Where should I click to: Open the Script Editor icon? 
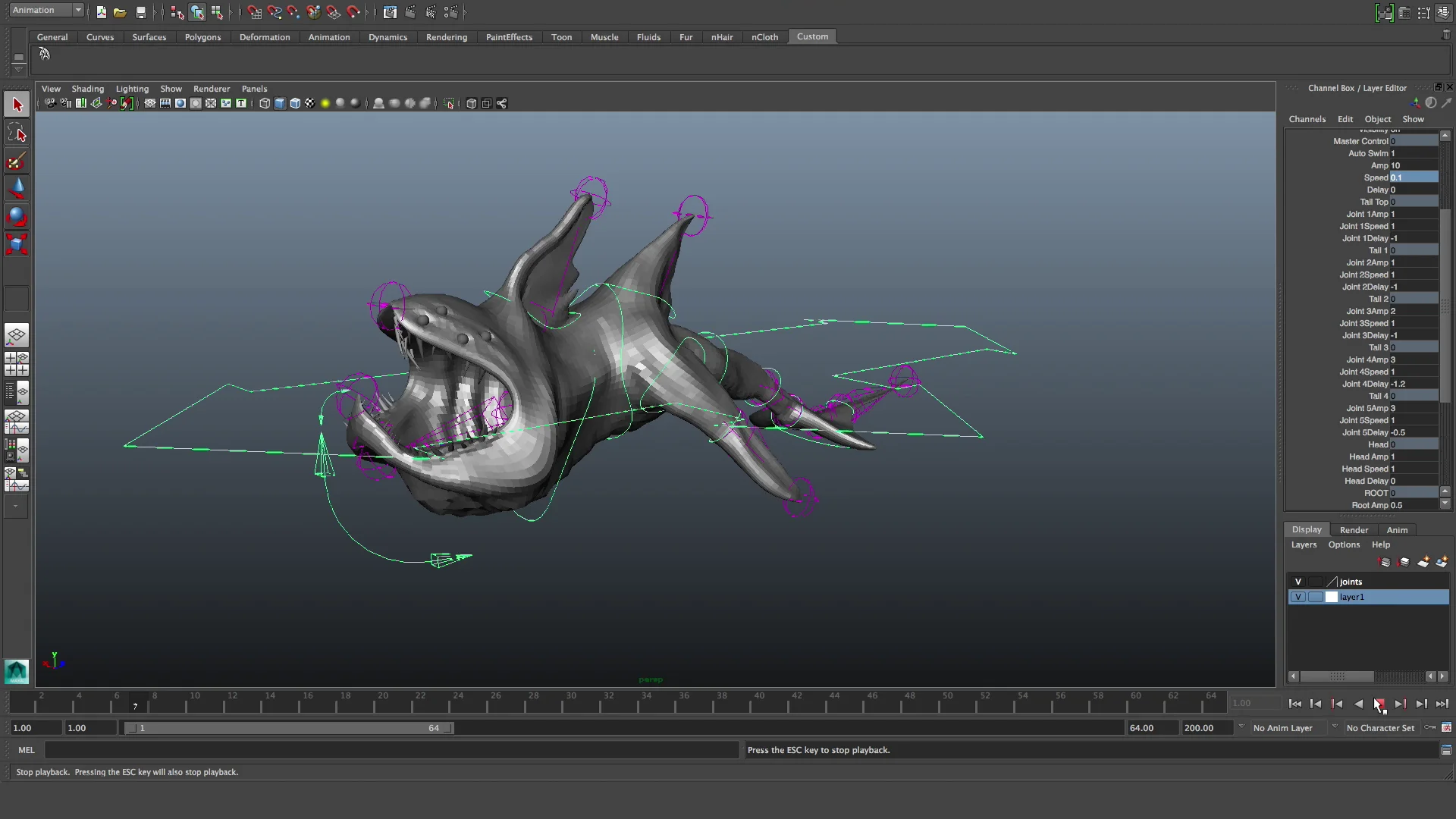pyautogui.click(x=1446, y=750)
